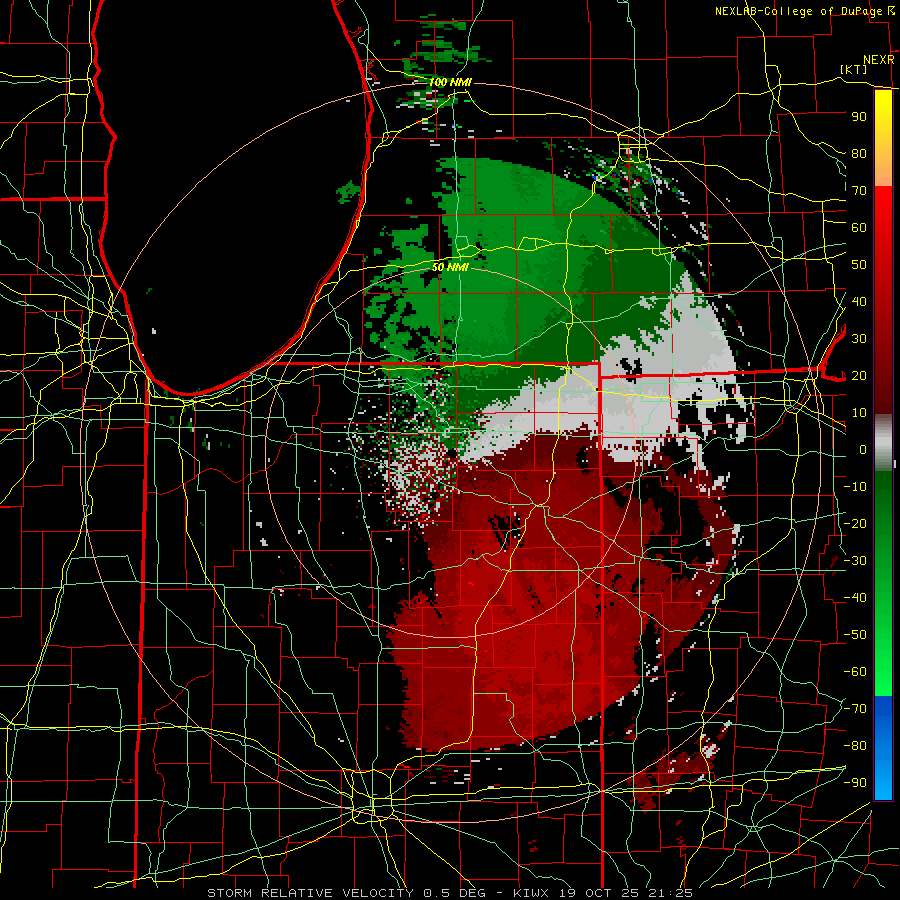Click the NEXR label above the color scale
900x900 pixels.
click(x=878, y=60)
